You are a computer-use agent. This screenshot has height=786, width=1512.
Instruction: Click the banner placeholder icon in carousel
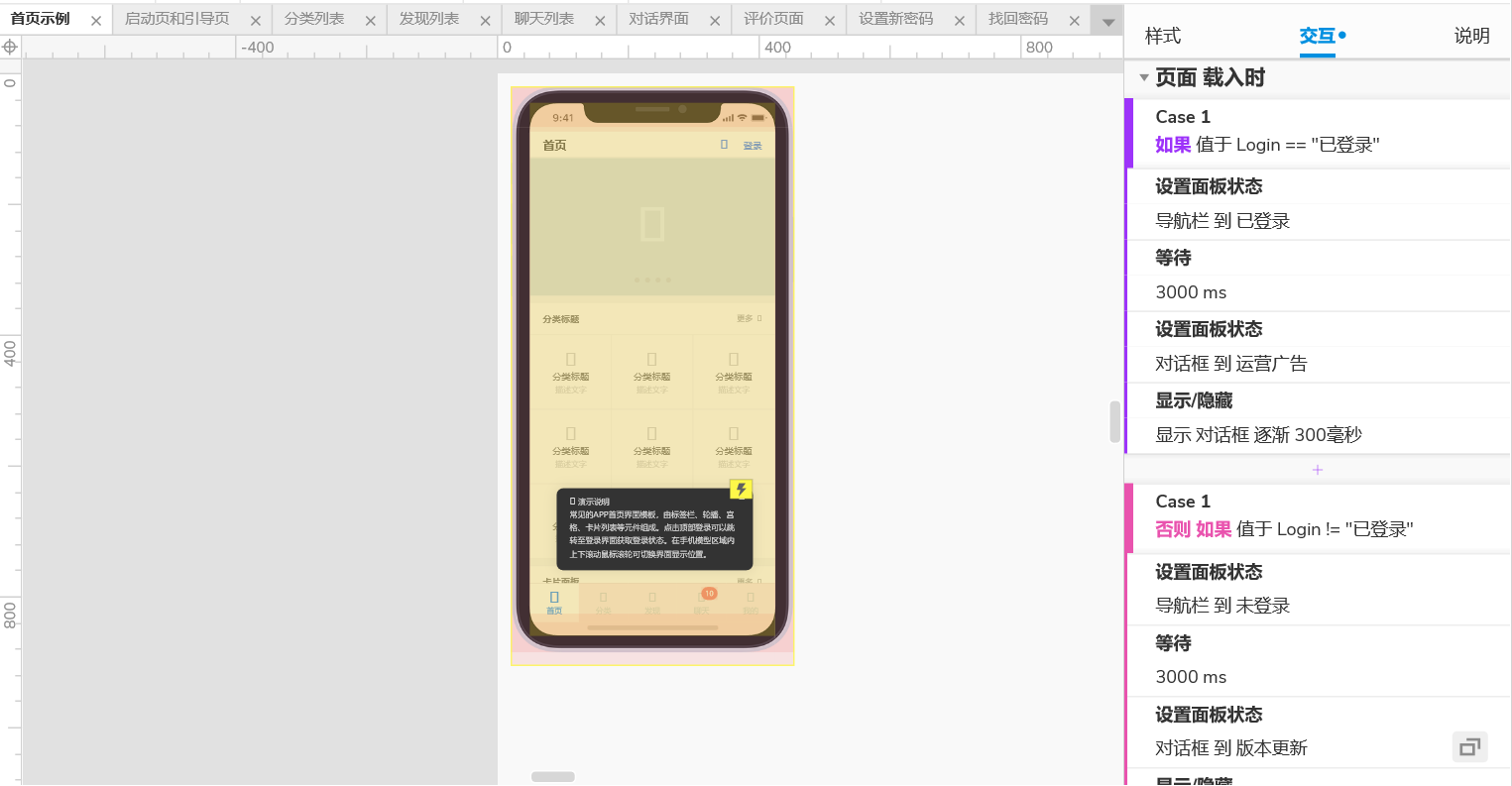[x=652, y=224]
